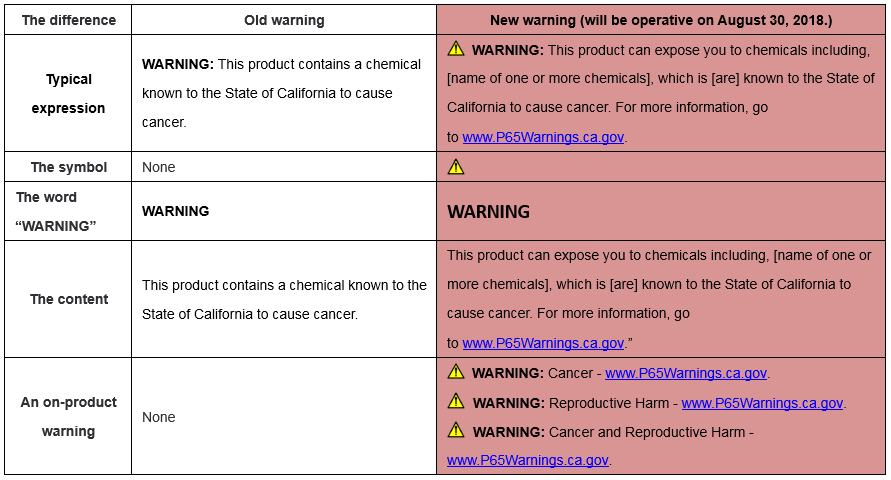
Task: Click warning icon beside 'Reproductive Harm' line
Action: point(456,401)
